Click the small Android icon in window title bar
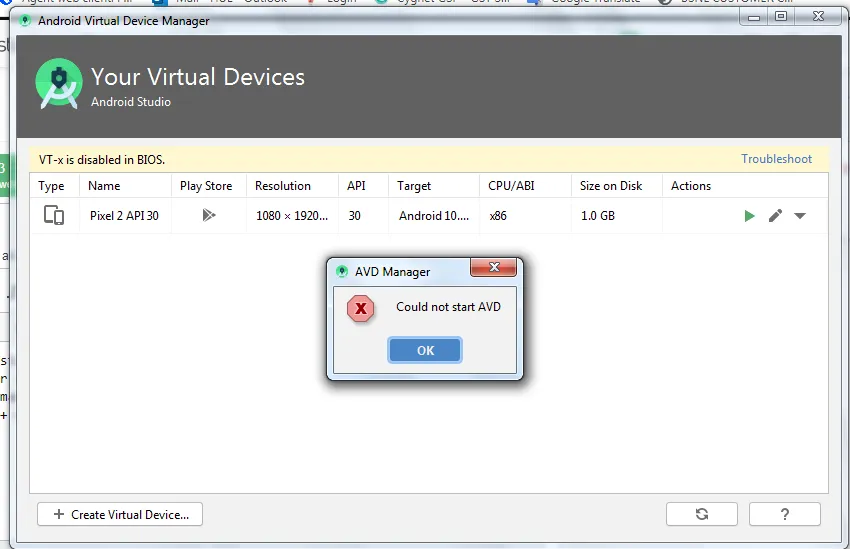Image resolution: width=850 pixels, height=549 pixels. [x=25, y=21]
